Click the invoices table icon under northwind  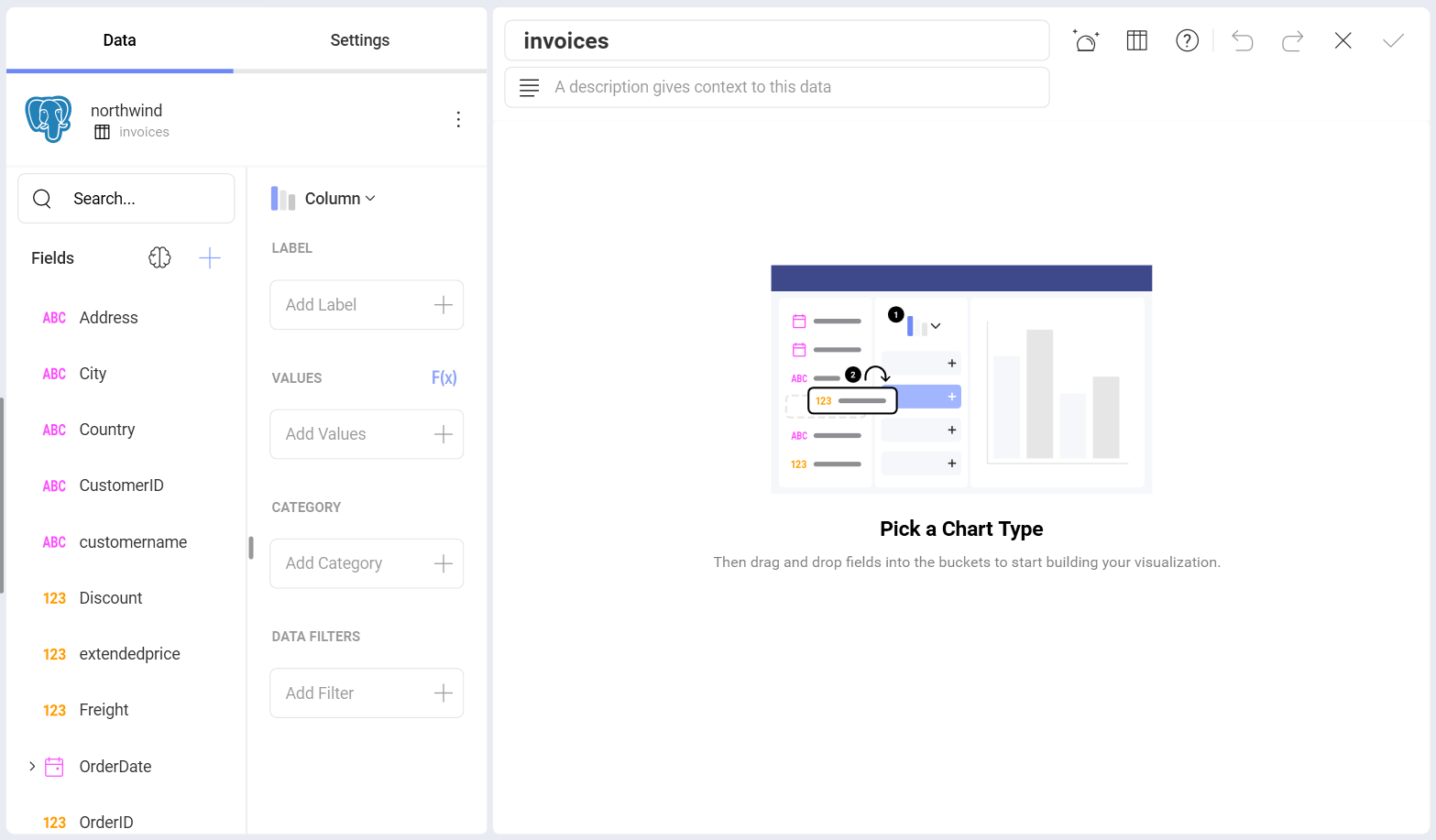tap(102, 132)
